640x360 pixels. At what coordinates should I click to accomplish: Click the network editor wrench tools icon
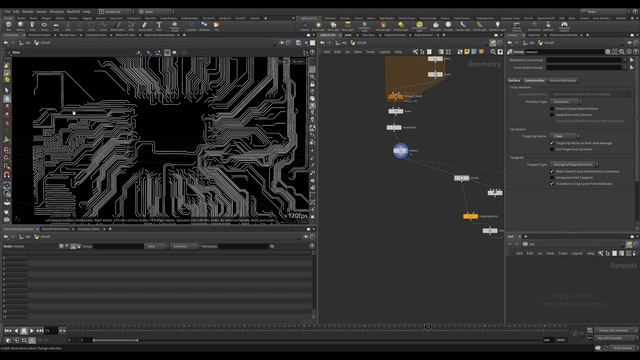click(x=415, y=52)
